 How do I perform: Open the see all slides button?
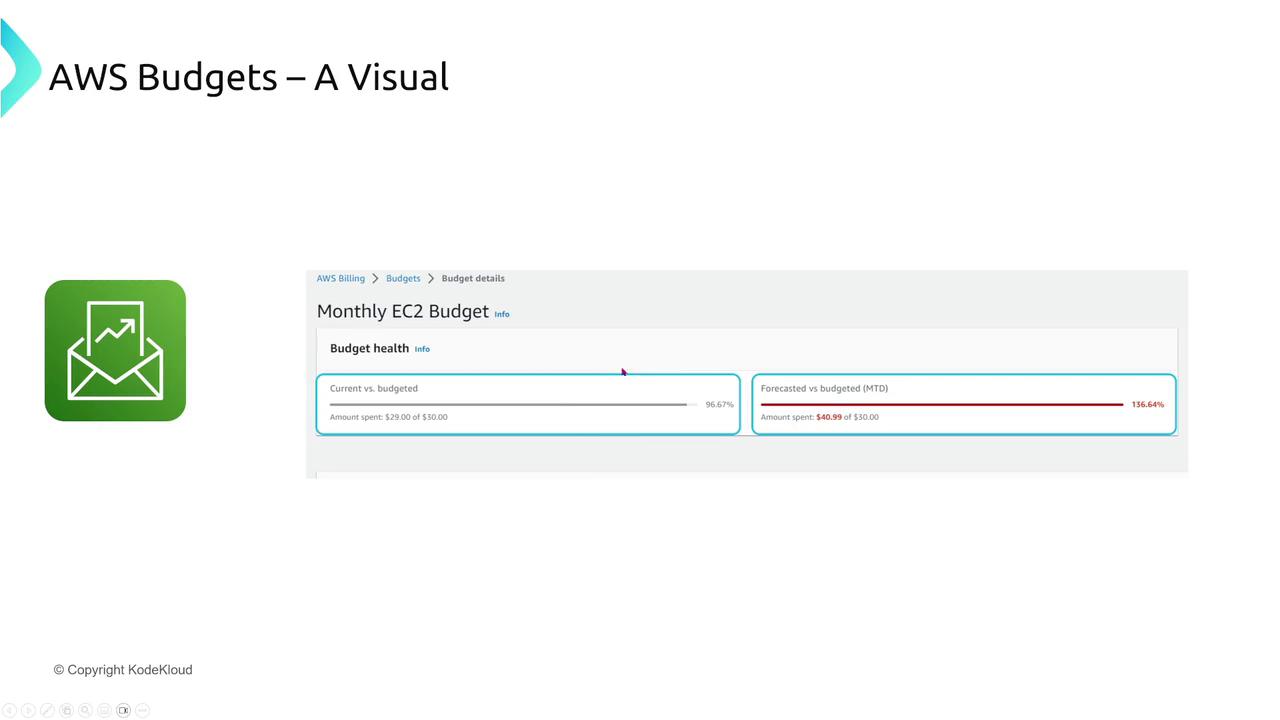click(66, 710)
